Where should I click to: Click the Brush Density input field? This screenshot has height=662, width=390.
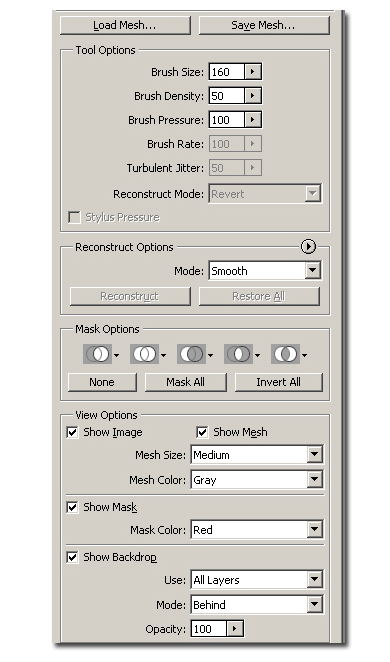[227, 96]
